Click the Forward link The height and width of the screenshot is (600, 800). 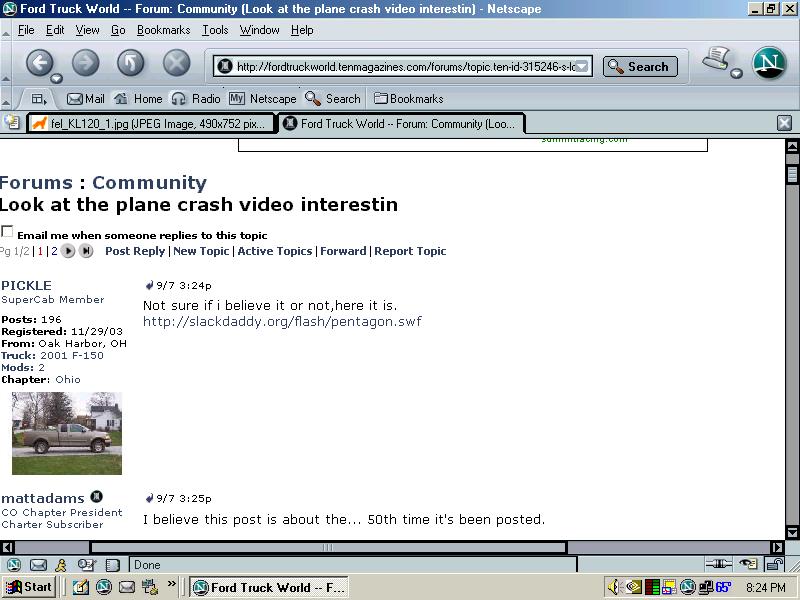(343, 251)
